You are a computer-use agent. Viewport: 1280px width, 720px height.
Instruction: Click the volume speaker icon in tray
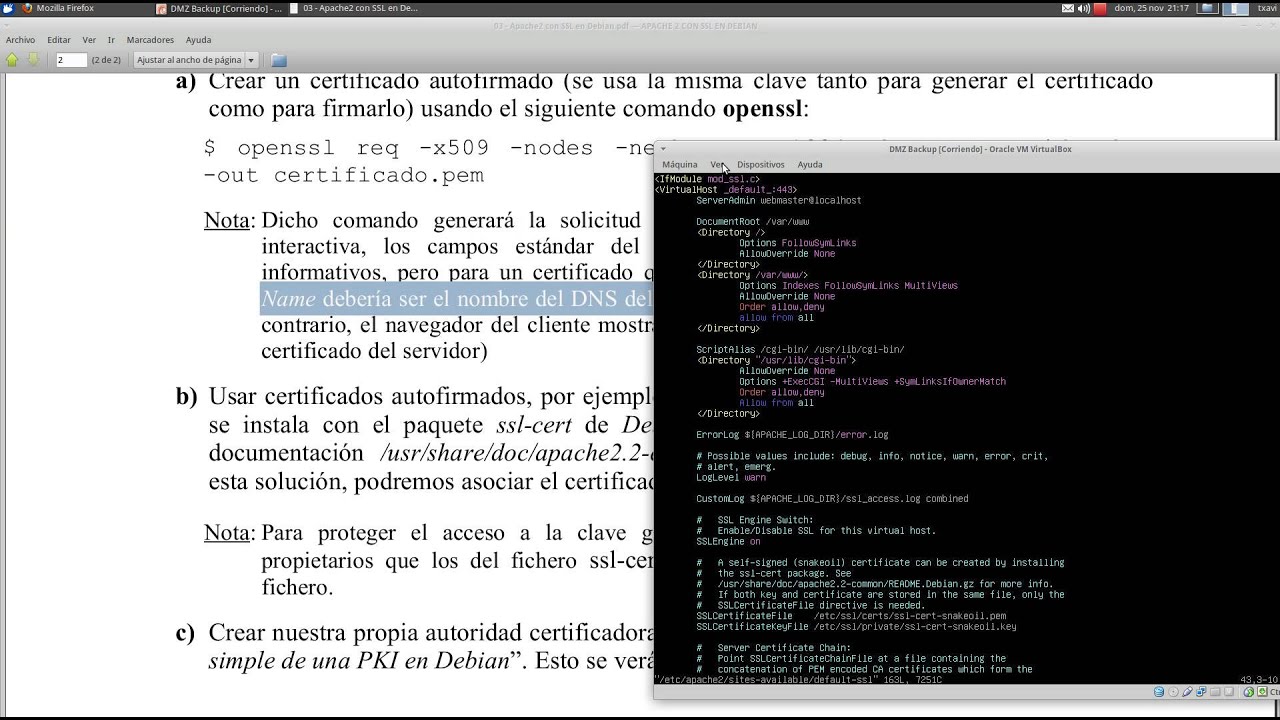1085,8
